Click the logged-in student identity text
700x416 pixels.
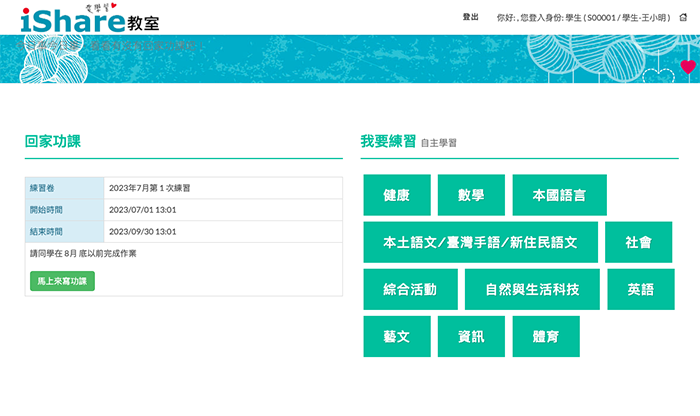[x=584, y=18]
